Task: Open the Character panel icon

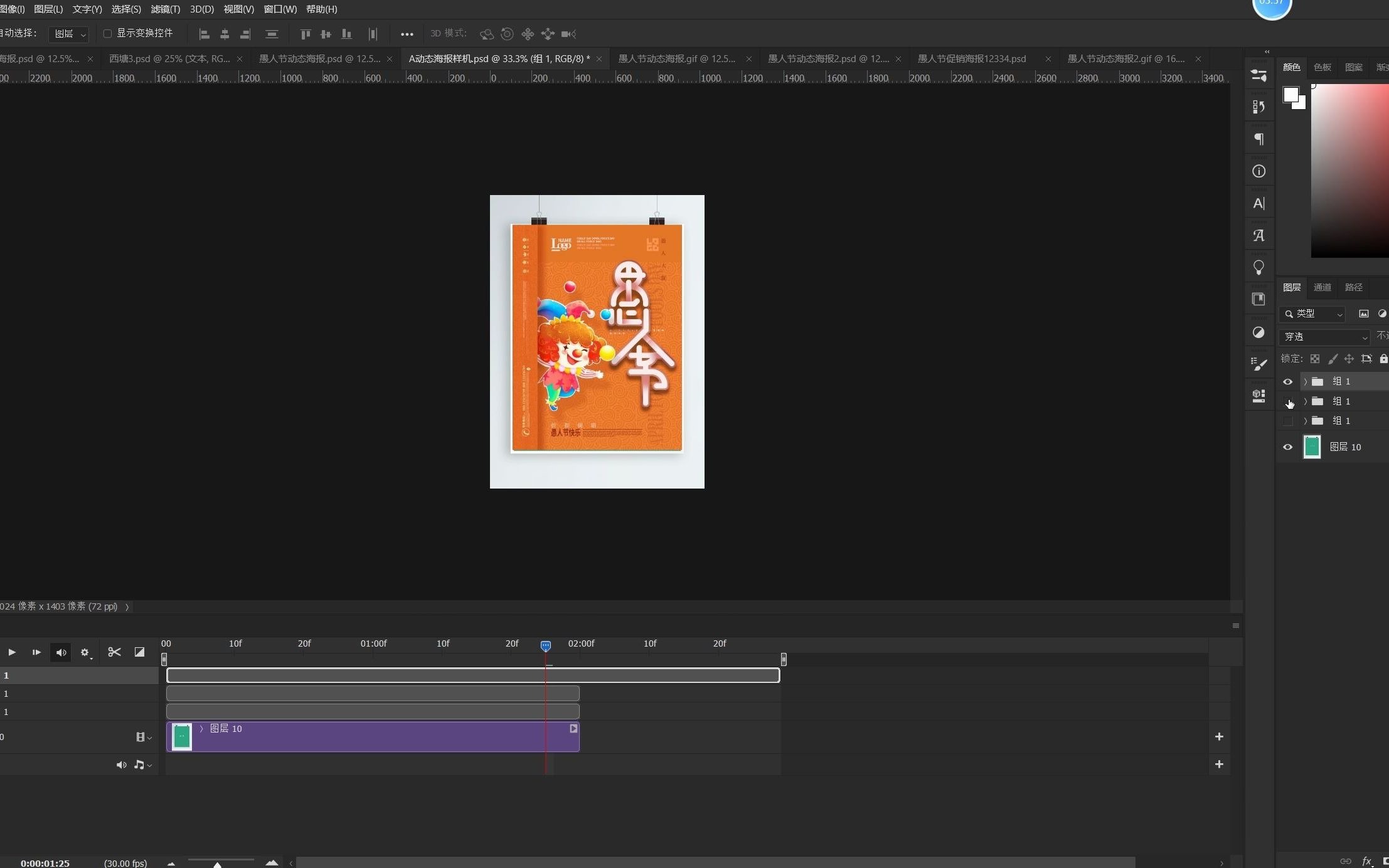Action: click(x=1259, y=203)
